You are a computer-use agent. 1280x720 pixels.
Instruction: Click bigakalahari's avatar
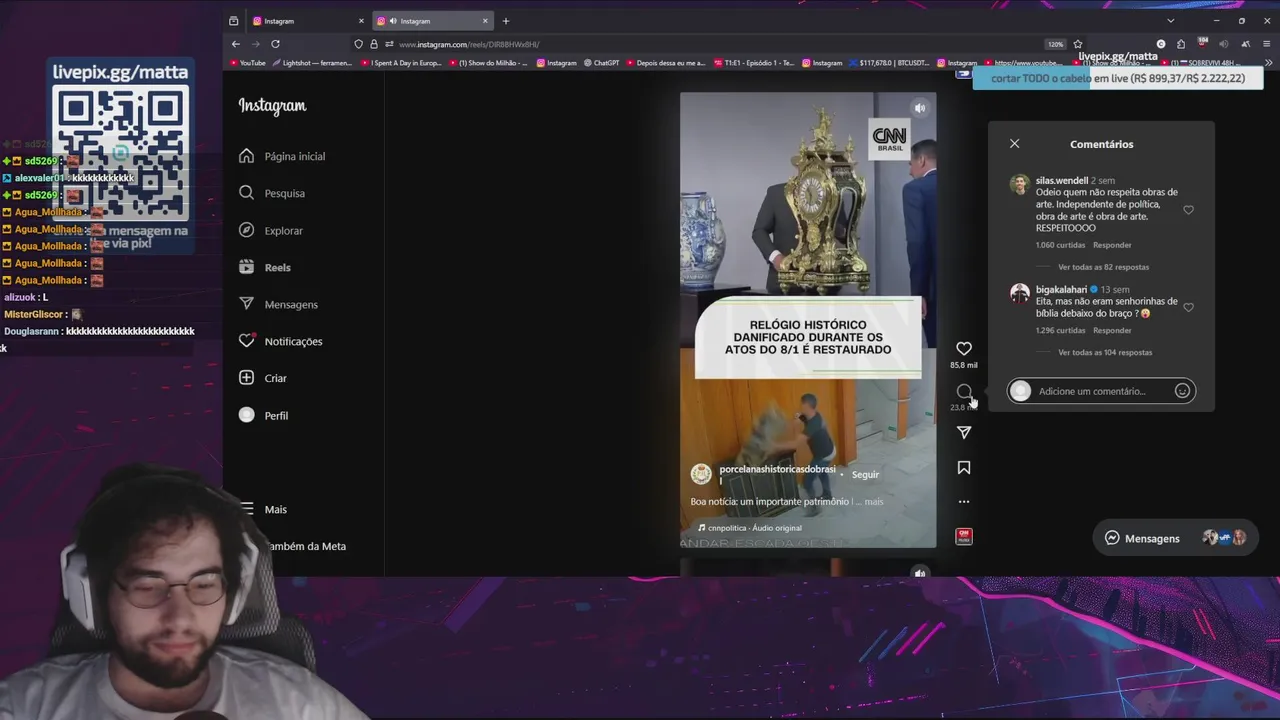pyautogui.click(x=1019, y=293)
